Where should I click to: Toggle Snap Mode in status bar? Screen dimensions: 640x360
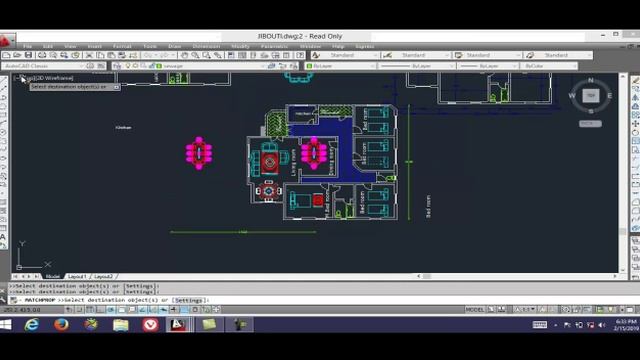(x=79, y=310)
